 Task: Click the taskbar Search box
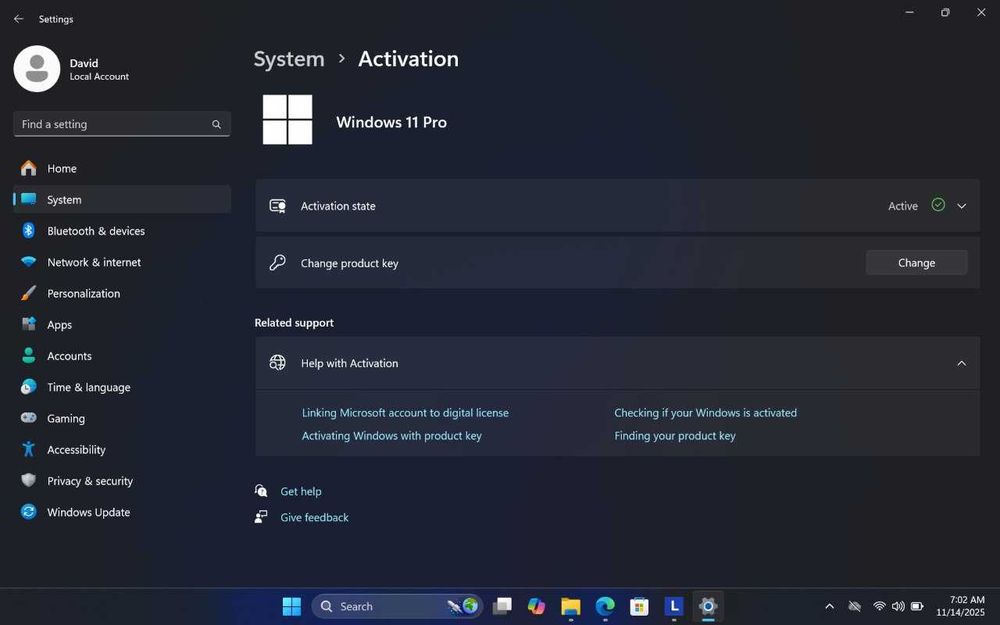397,606
